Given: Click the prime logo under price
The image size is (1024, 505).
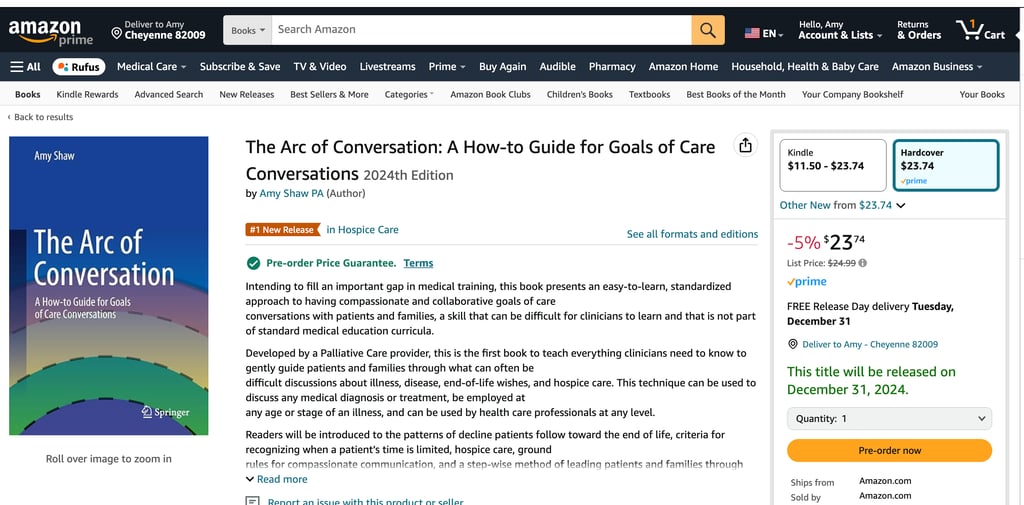Looking at the screenshot, I should 807,282.
